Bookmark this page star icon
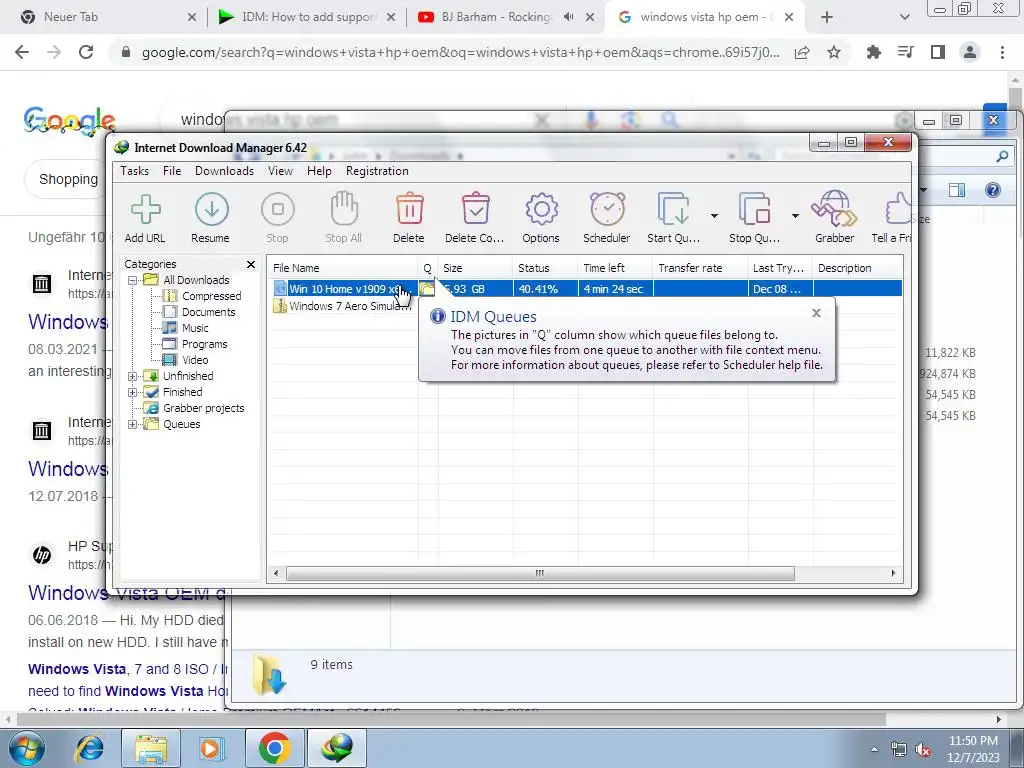Screen dimensions: 1024x768 click(x=834, y=53)
